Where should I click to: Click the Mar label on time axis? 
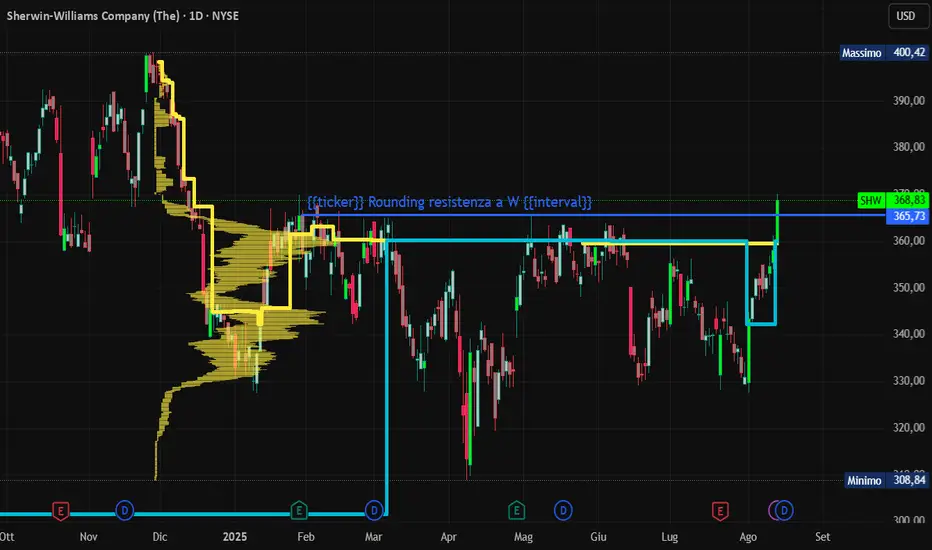pyautogui.click(x=373, y=537)
